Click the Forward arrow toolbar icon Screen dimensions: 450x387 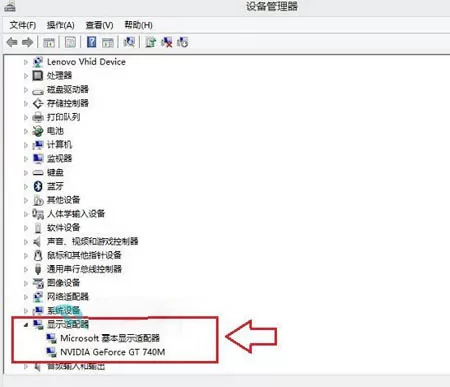(28, 42)
